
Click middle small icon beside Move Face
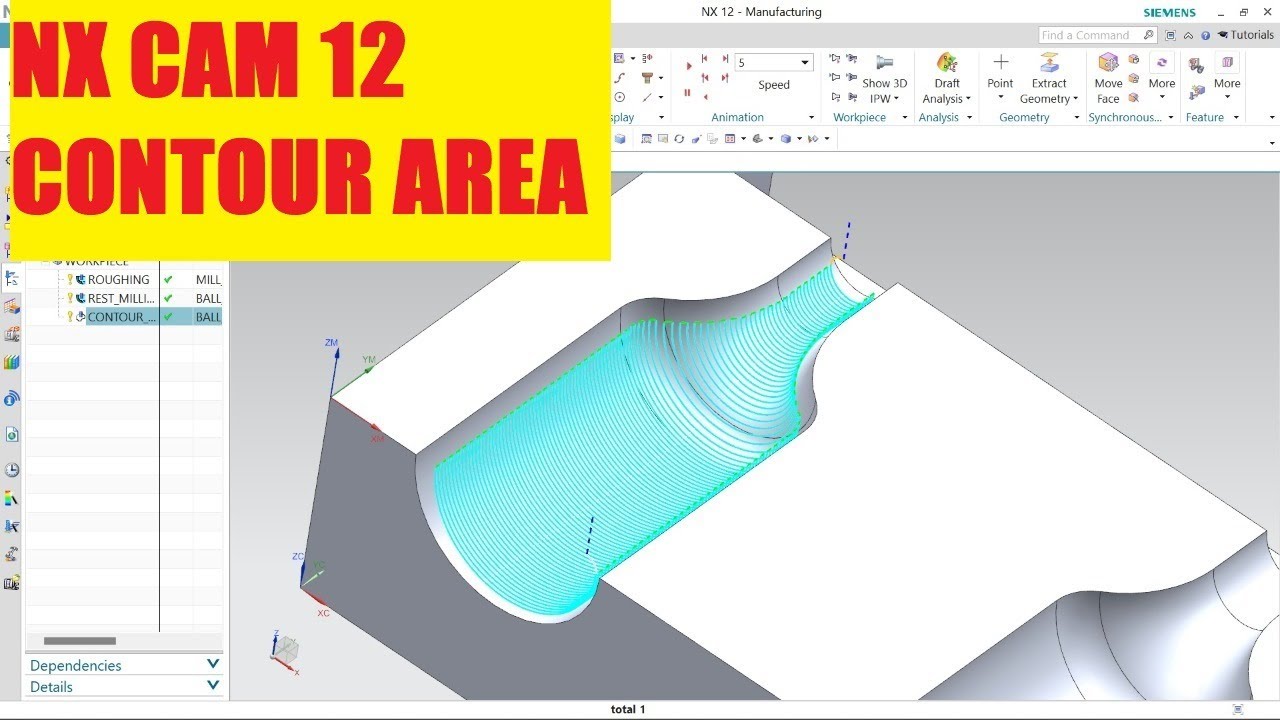point(1134,78)
